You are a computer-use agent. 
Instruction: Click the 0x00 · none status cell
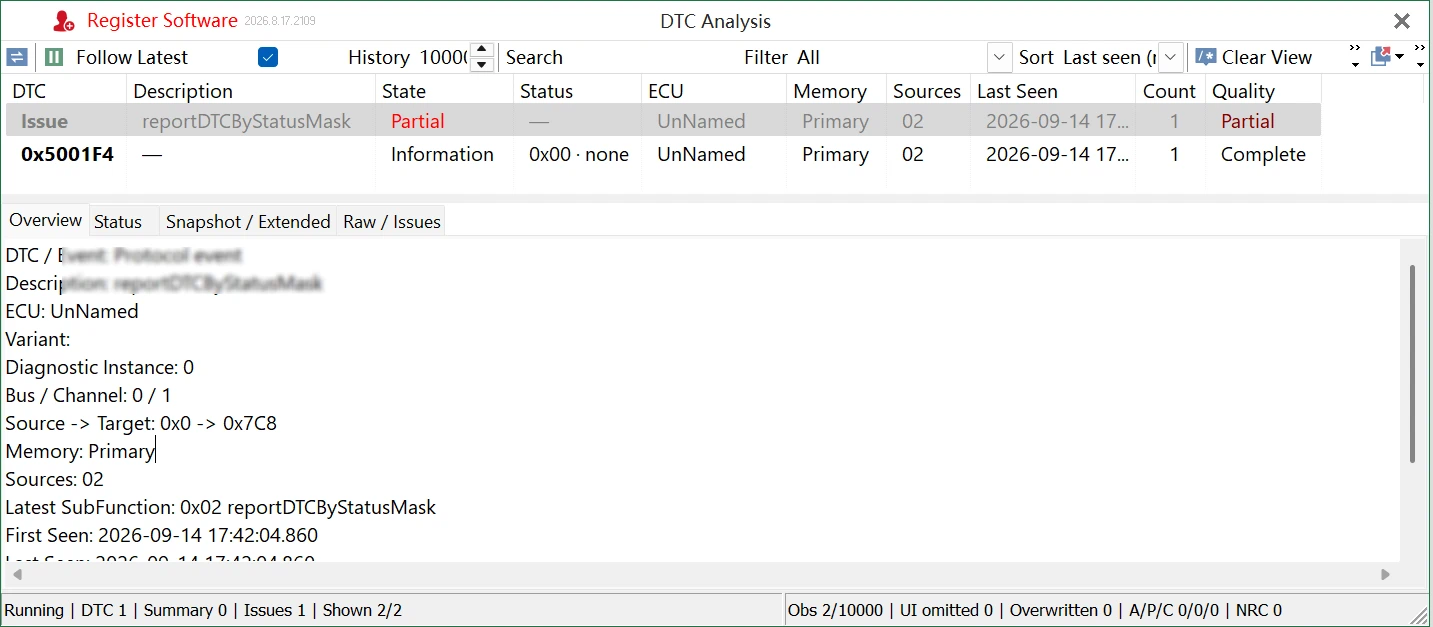tap(579, 154)
